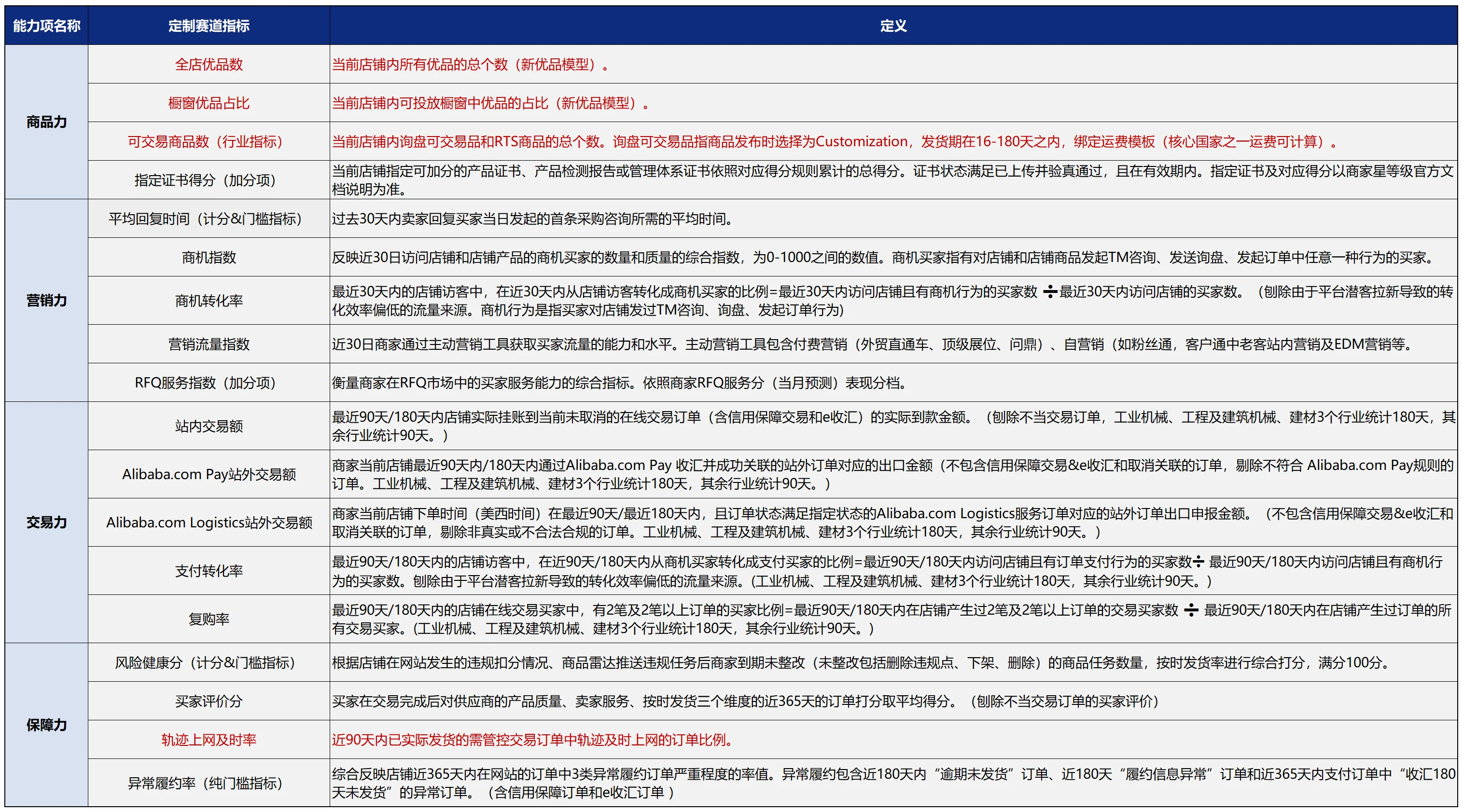Click 指定证书得分（加分项） cell

pos(209,180)
